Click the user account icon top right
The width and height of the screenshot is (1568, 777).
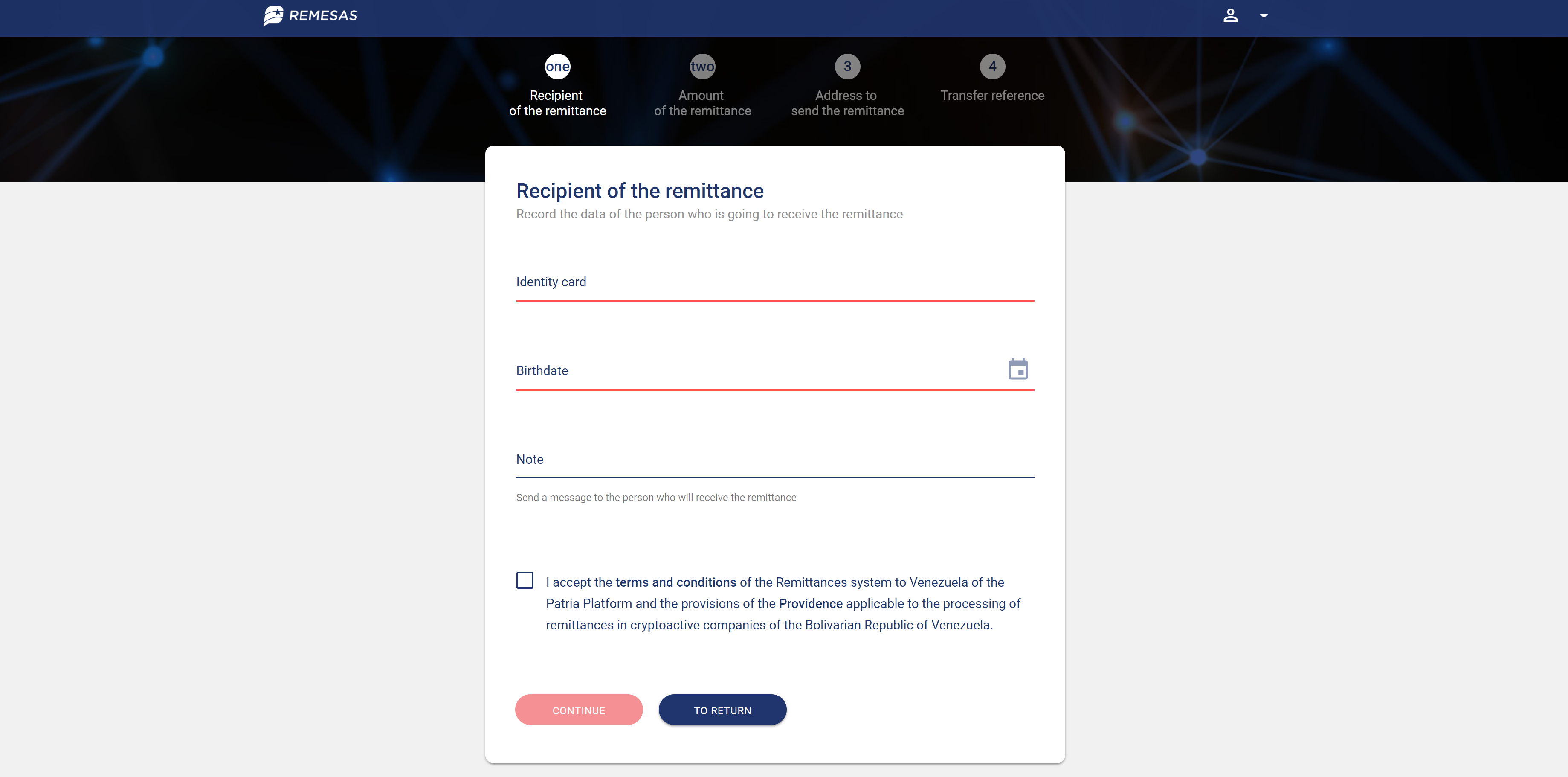coord(1231,15)
